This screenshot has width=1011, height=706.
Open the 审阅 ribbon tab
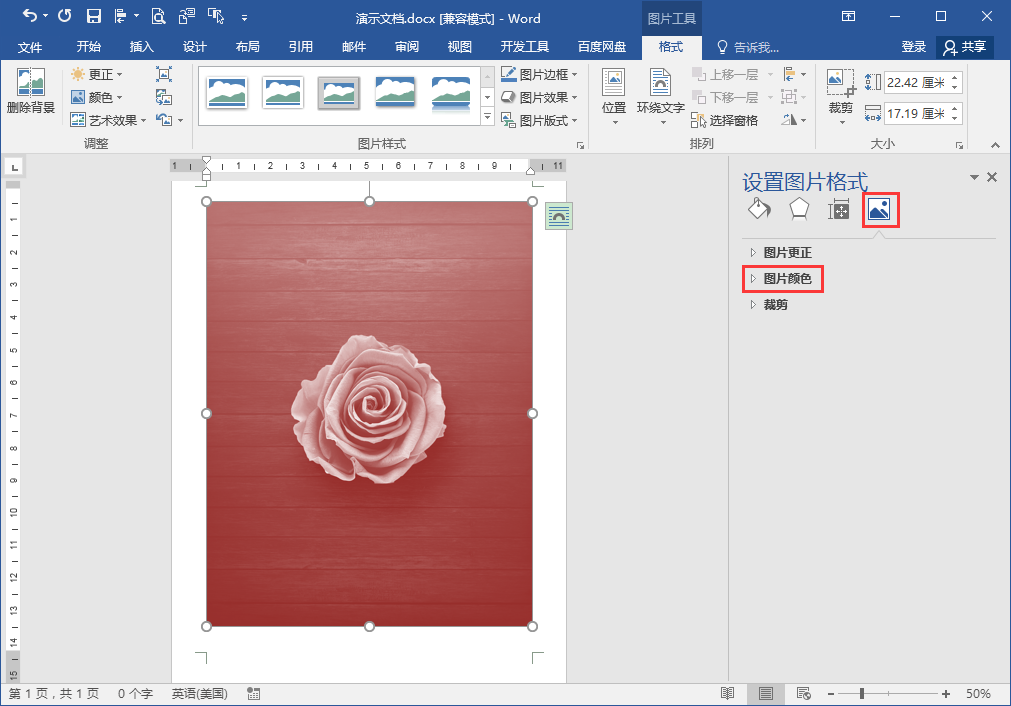pos(407,46)
